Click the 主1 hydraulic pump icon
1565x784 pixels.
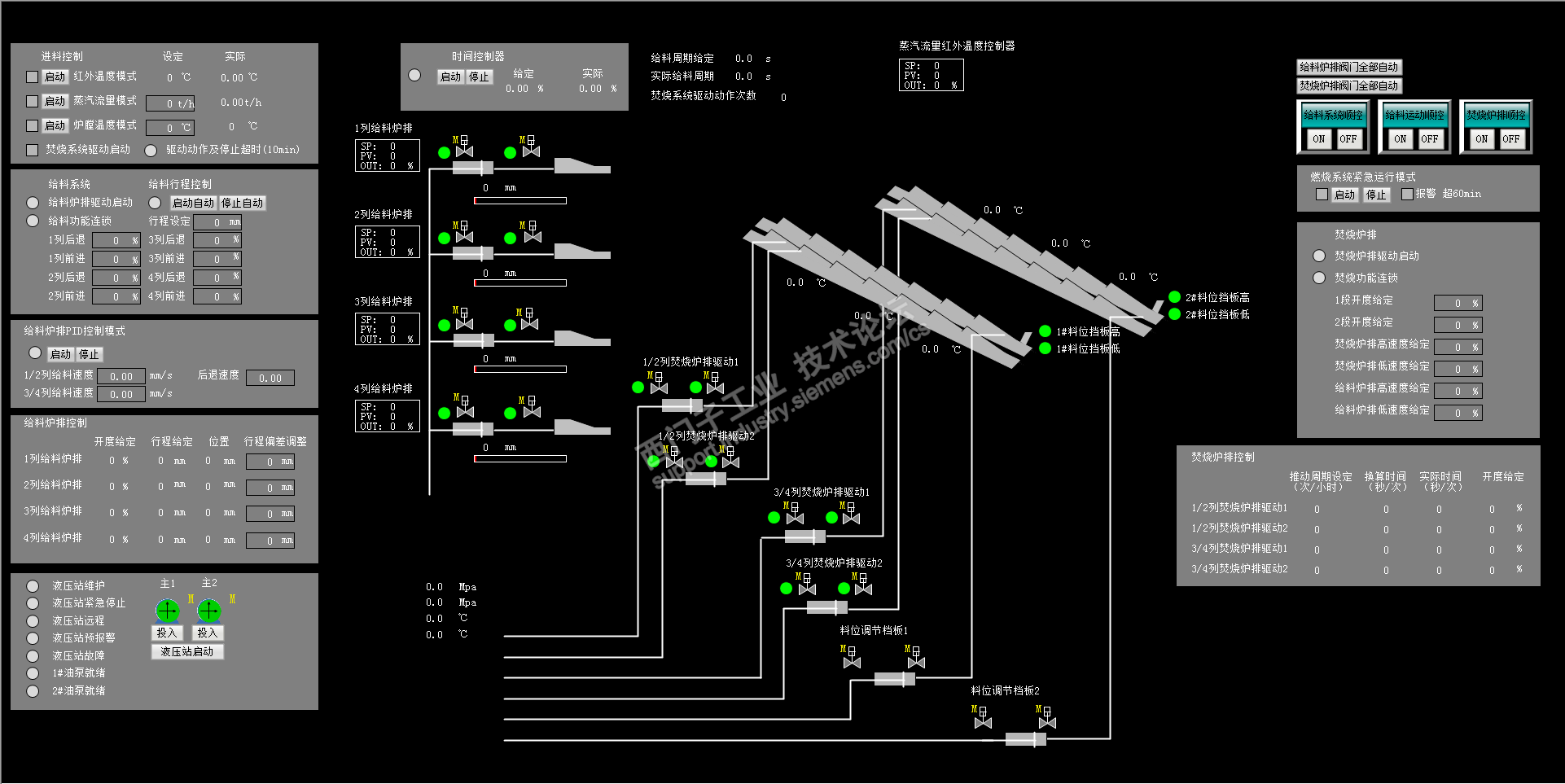pos(167,610)
